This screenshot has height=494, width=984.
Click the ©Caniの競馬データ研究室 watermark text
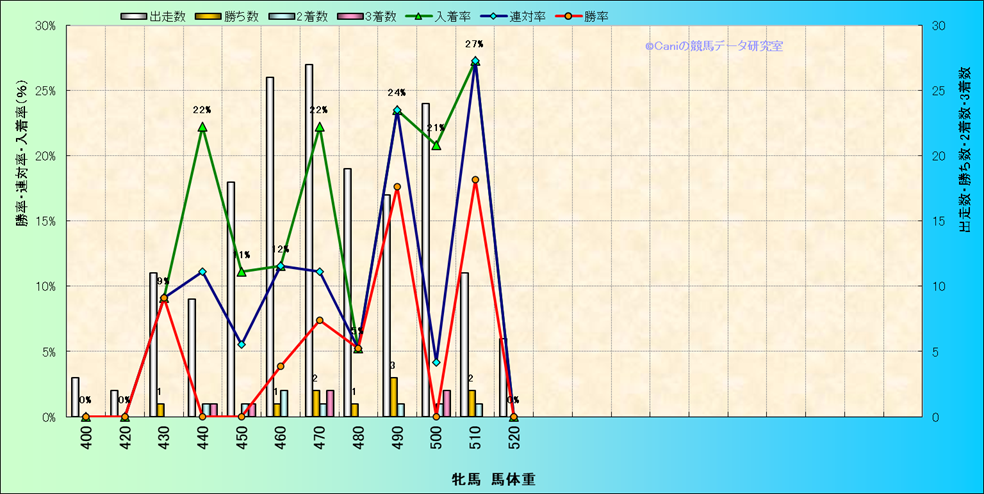[713, 46]
